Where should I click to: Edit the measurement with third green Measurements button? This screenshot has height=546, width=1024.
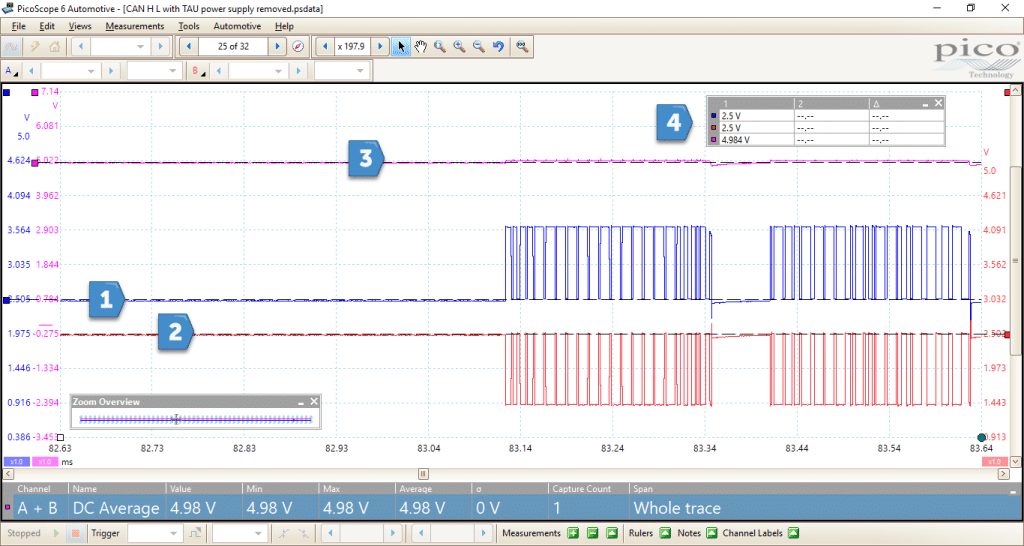click(x=612, y=533)
